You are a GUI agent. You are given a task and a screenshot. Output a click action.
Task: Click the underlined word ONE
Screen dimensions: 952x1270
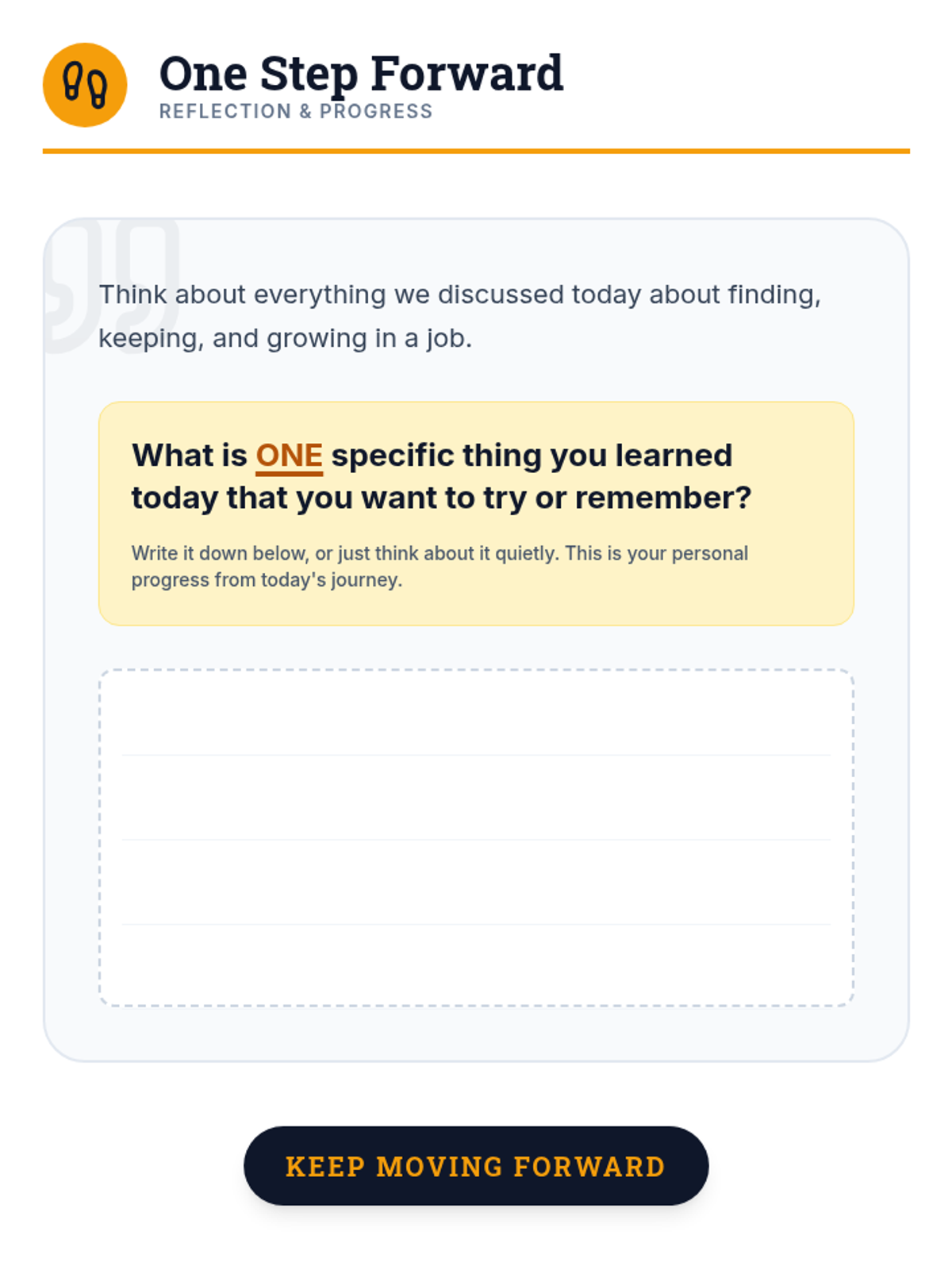point(289,456)
